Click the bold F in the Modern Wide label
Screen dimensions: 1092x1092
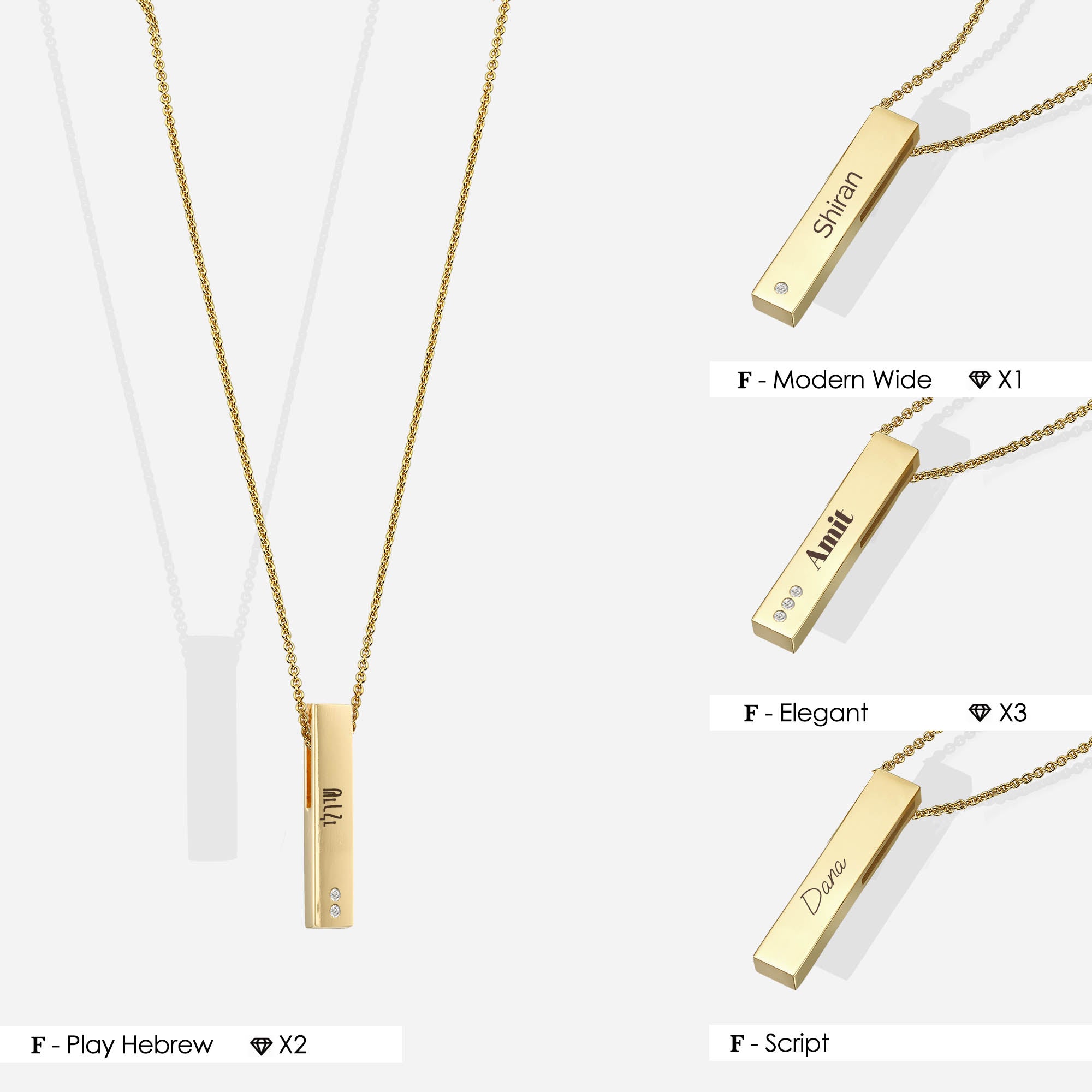(x=744, y=381)
